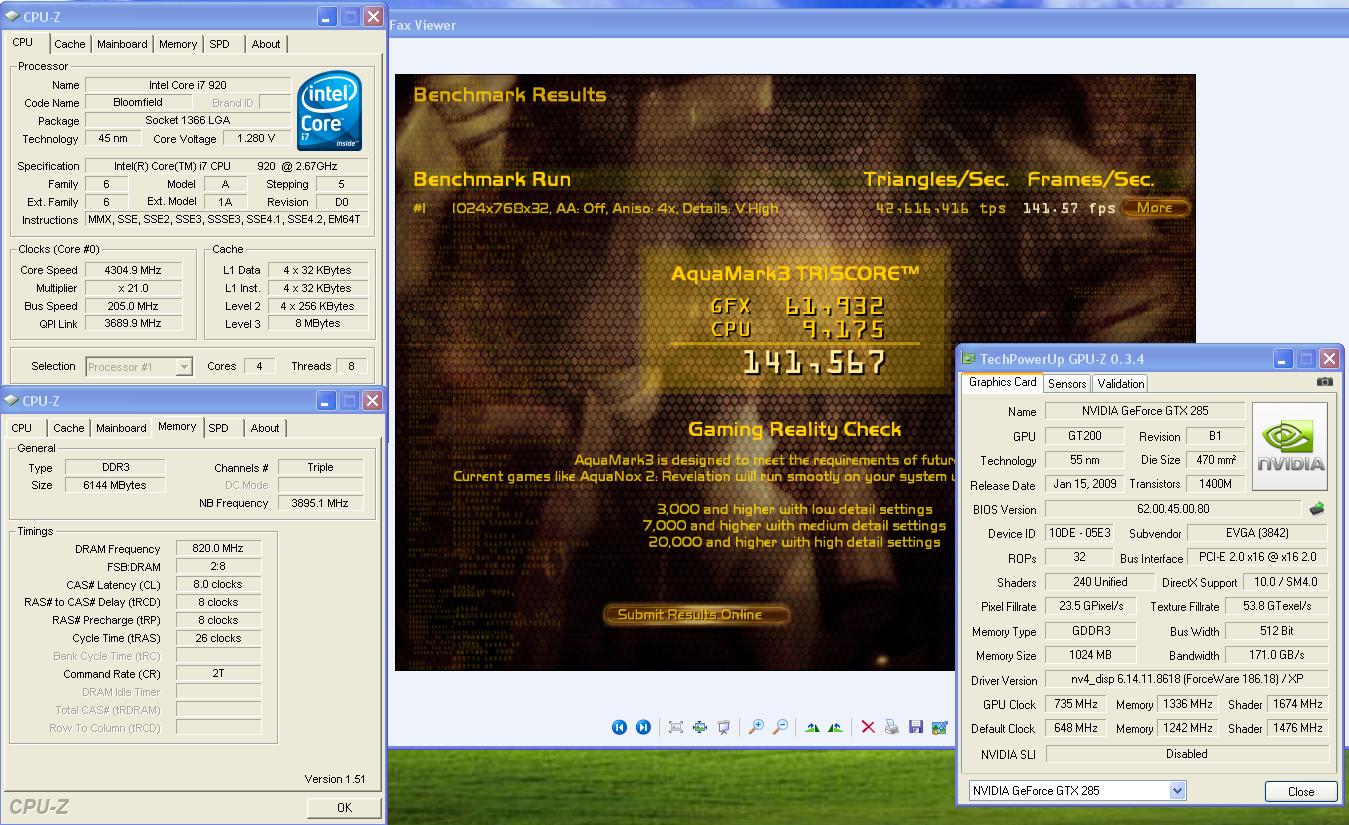Click GPU-Z title bar app icon
Image resolution: width=1349 pixels, height=825 pixels.
pos(968,359)
